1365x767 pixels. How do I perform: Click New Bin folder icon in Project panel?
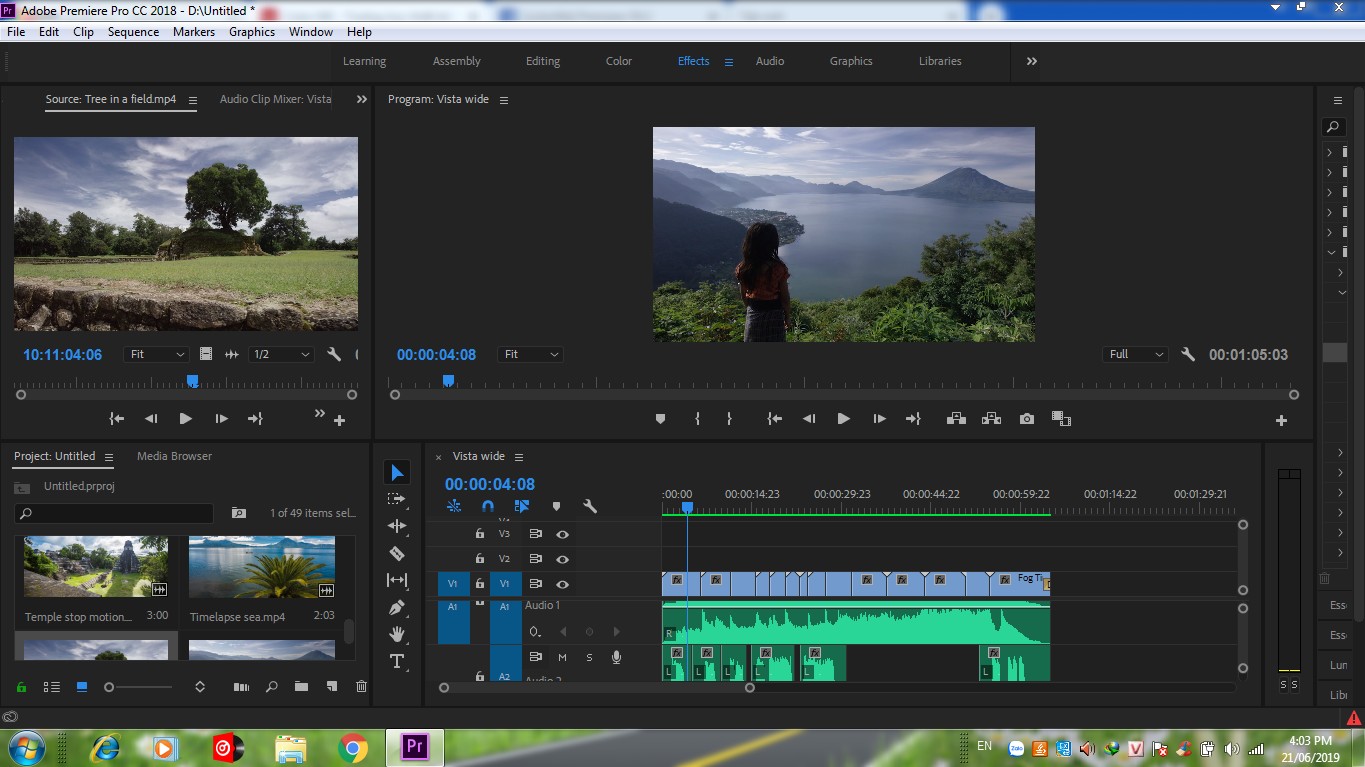coord(301,687)
